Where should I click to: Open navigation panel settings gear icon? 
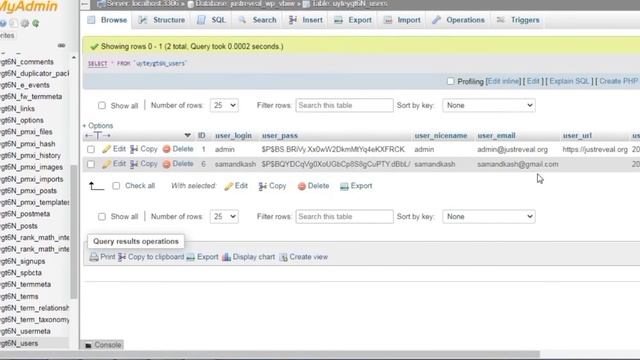[25, 23]
